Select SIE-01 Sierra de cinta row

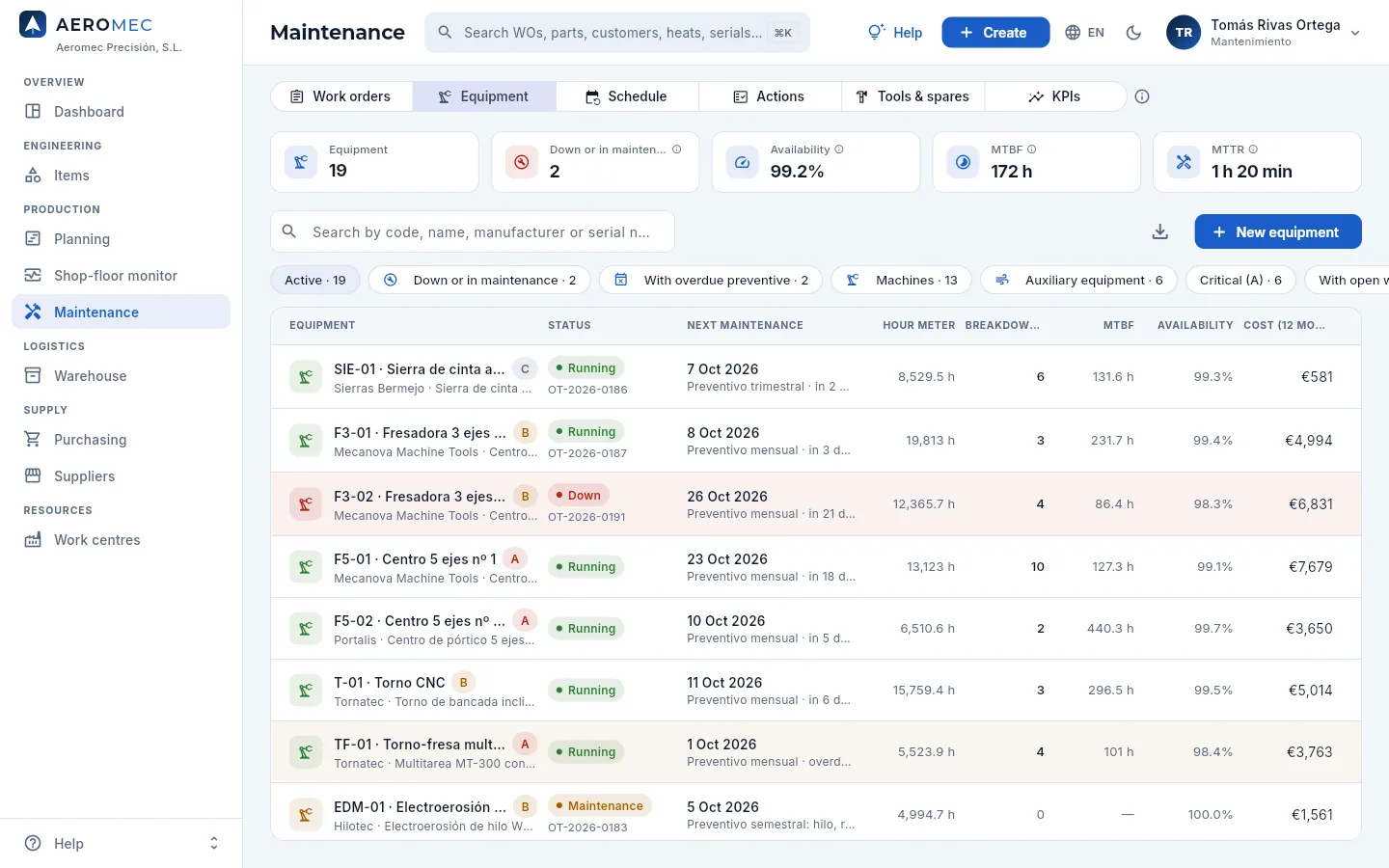point(816,377)
